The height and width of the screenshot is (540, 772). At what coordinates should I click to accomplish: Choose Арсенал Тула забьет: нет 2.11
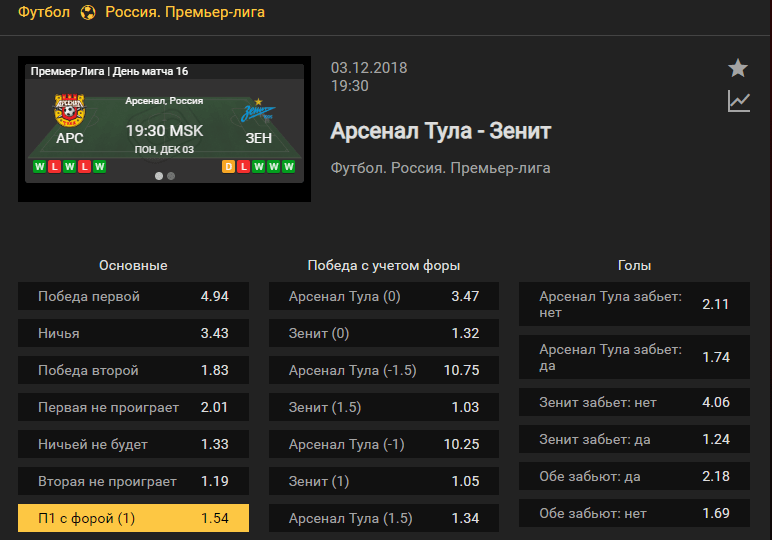[x=635, y=304]
